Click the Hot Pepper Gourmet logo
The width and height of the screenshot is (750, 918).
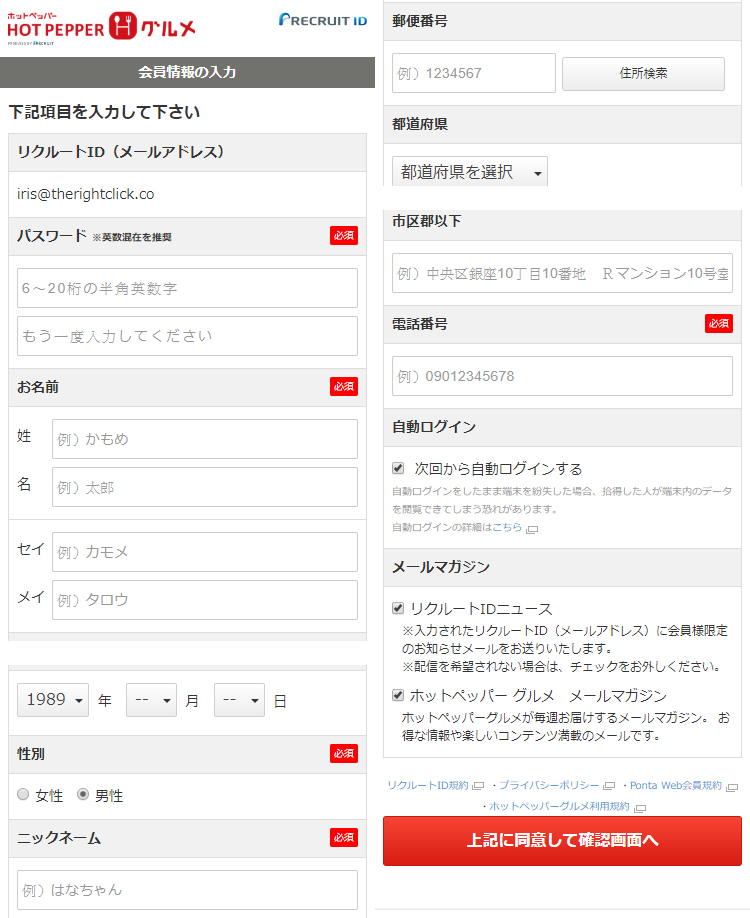101,28
